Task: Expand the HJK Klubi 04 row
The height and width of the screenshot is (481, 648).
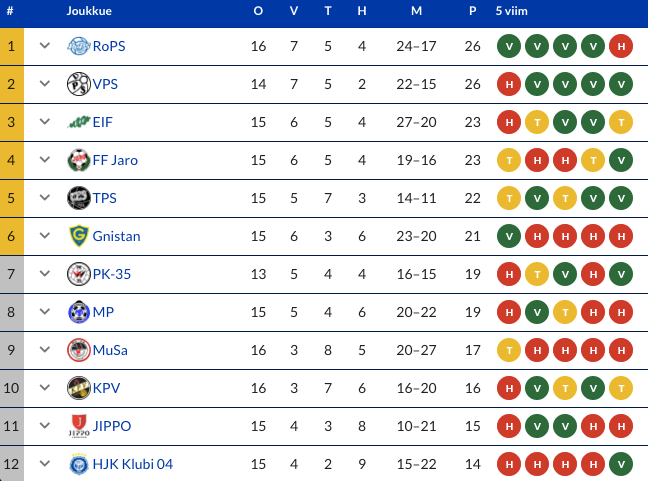Action: point(44,464)
